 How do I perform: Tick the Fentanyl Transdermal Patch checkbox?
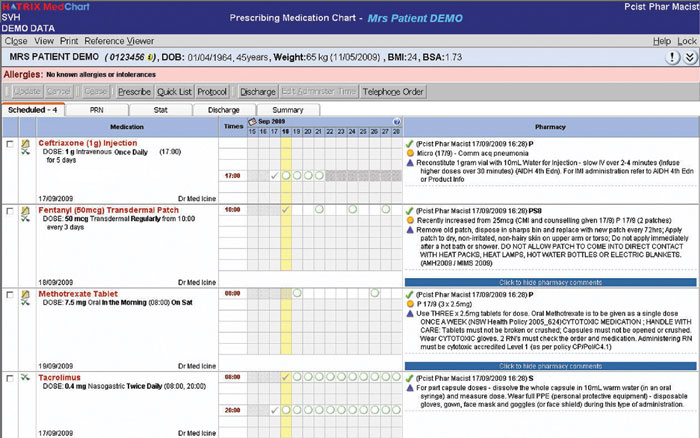coord(10,211)
